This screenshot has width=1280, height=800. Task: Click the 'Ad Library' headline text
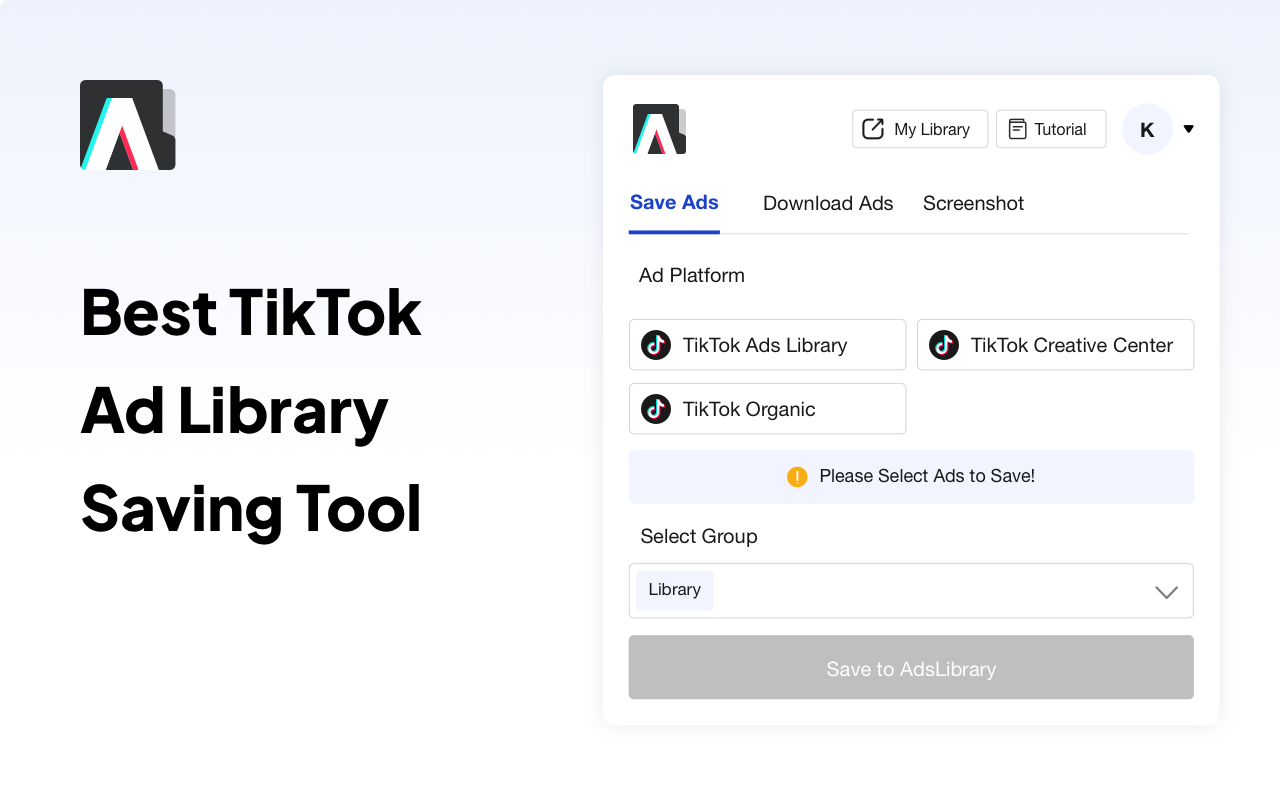click(x=234, y=411)
